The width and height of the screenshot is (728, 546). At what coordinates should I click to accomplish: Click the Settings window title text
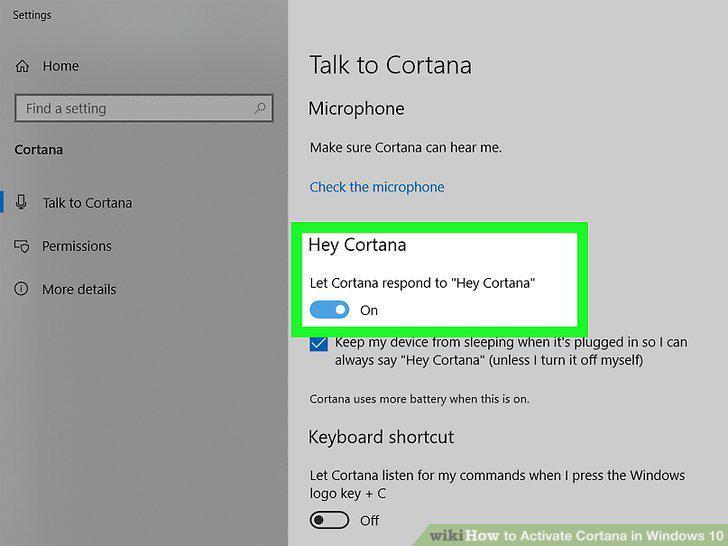click(x=32, y=15)
